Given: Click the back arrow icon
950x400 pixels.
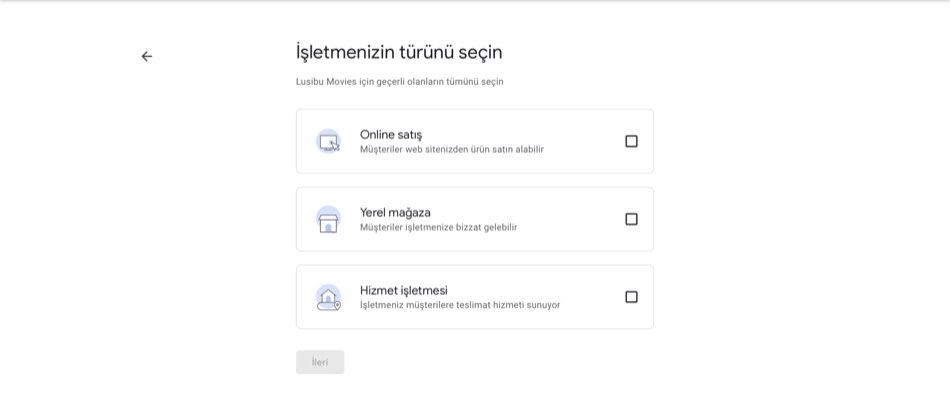Looking at the screenshot, I should coord(147,57).
